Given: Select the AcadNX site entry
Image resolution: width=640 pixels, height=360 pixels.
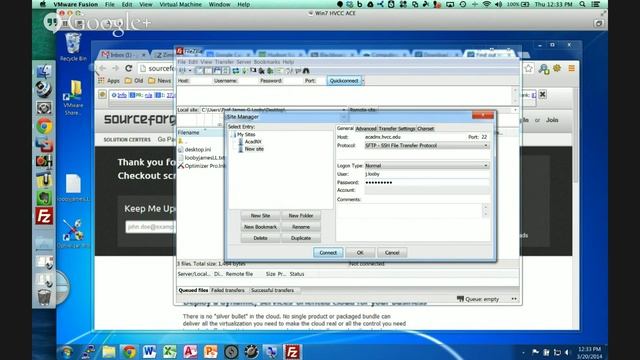Looking at the screenshot, I should coord(253,142).
